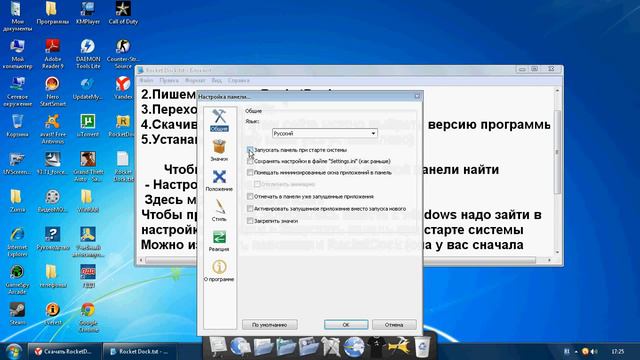Select the uTorrent desktop shortcut
The width and height of the screenshot is (640, 360).
[x=88, y=126]
